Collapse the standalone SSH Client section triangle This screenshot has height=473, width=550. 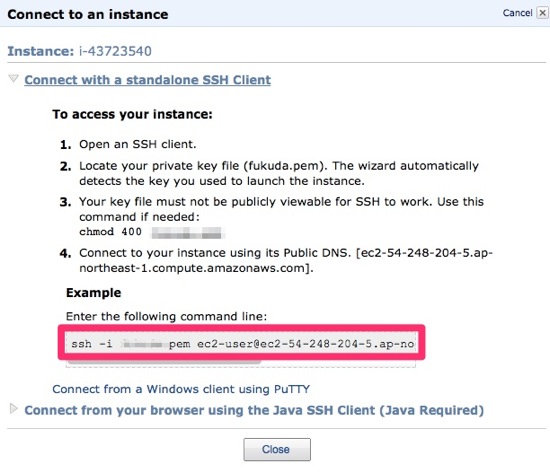[13, 79]
